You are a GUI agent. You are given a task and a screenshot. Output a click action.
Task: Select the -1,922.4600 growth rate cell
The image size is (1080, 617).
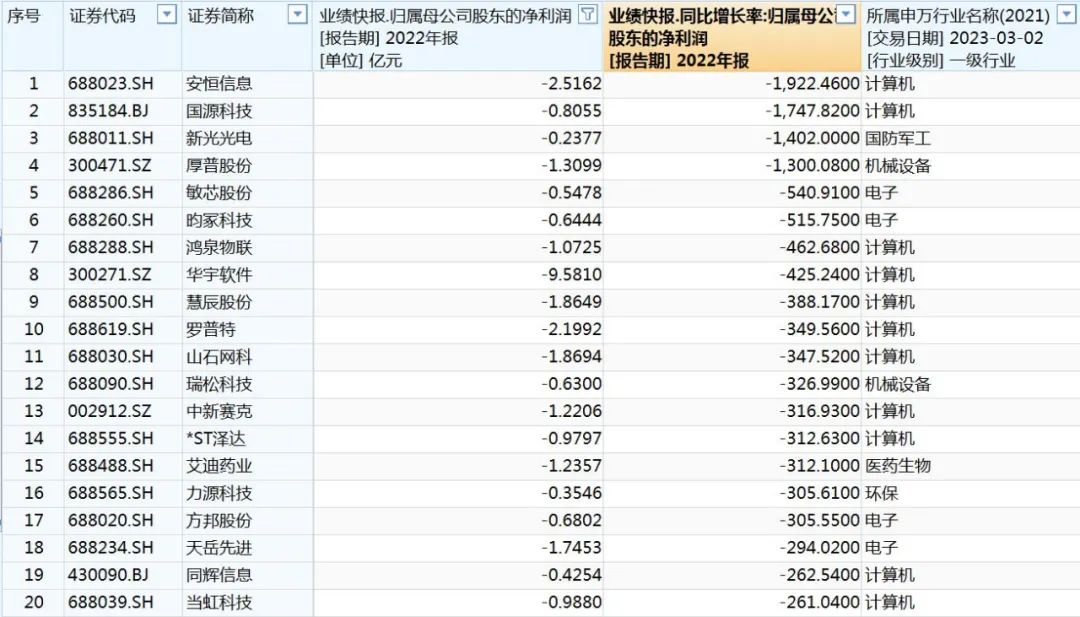pos(812,84)
